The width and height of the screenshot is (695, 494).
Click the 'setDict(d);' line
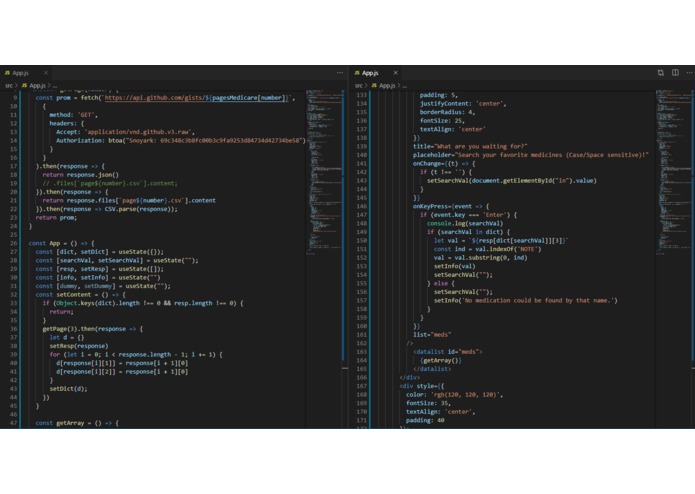coord(68,389)
